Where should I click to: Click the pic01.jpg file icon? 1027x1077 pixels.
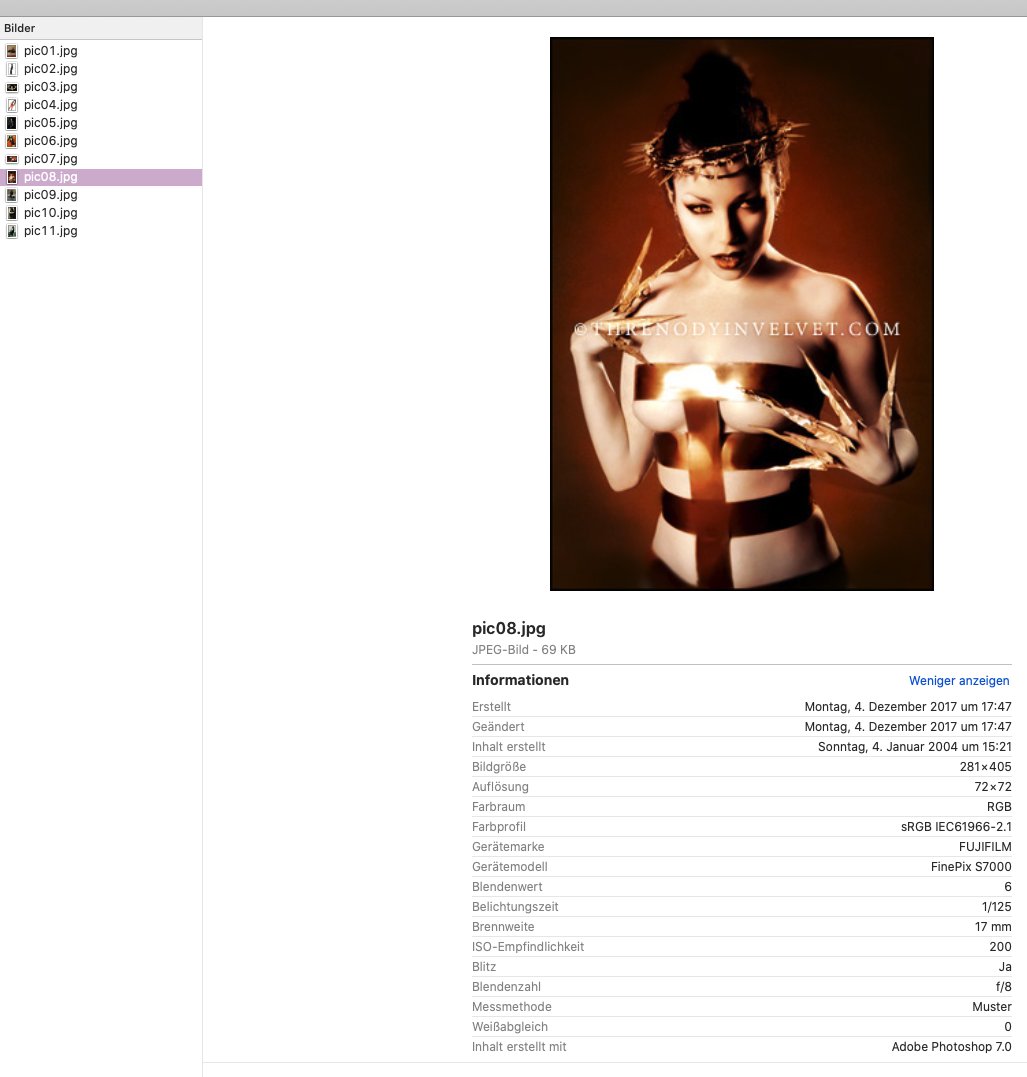(x=12, y=51)
